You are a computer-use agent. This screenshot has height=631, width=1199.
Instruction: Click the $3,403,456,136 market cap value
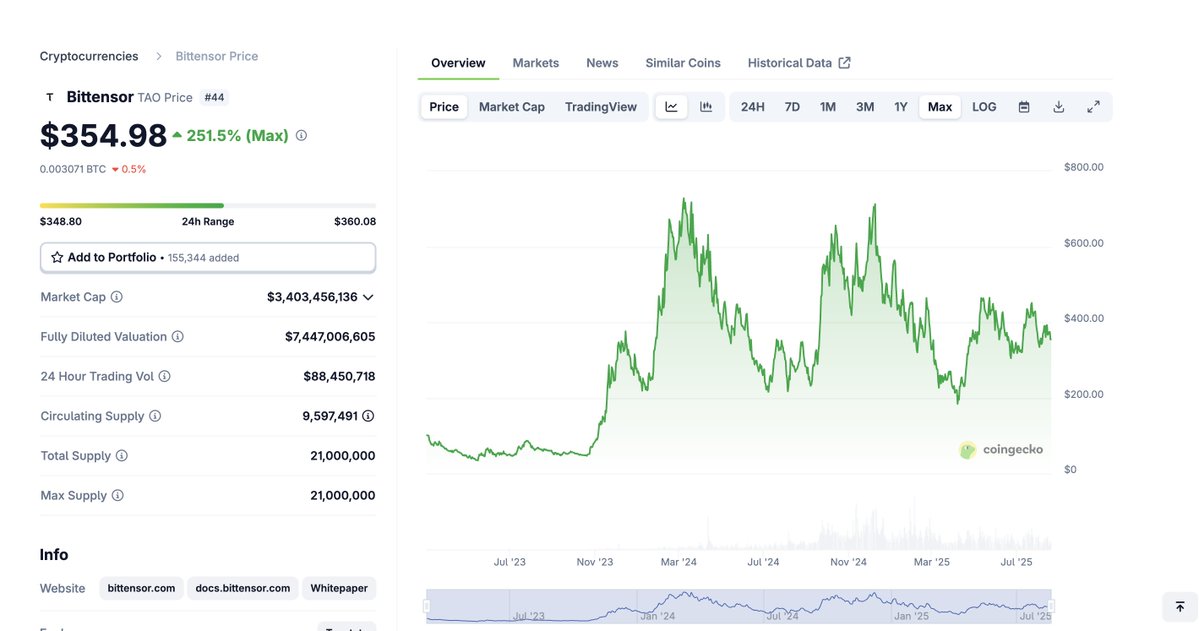click(x=312, y=297)
